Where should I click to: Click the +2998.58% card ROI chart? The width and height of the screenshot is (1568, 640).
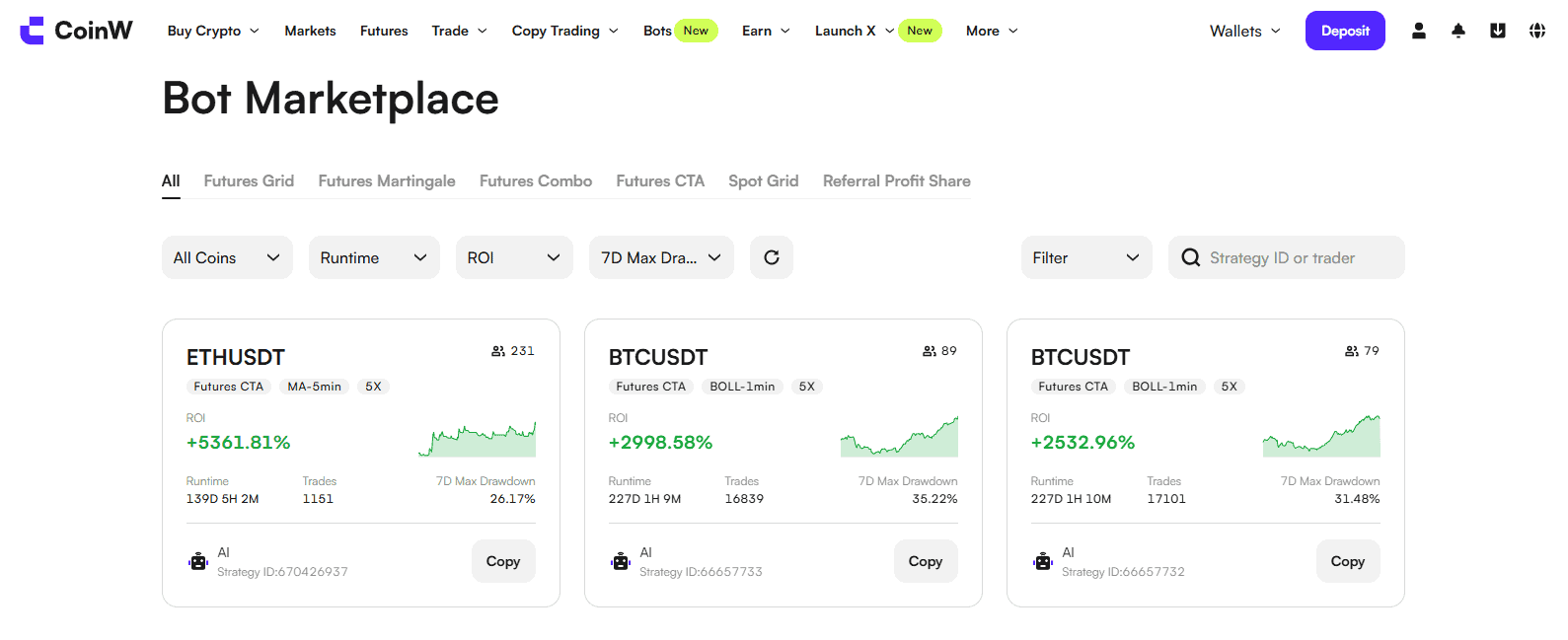click(899, 436)
